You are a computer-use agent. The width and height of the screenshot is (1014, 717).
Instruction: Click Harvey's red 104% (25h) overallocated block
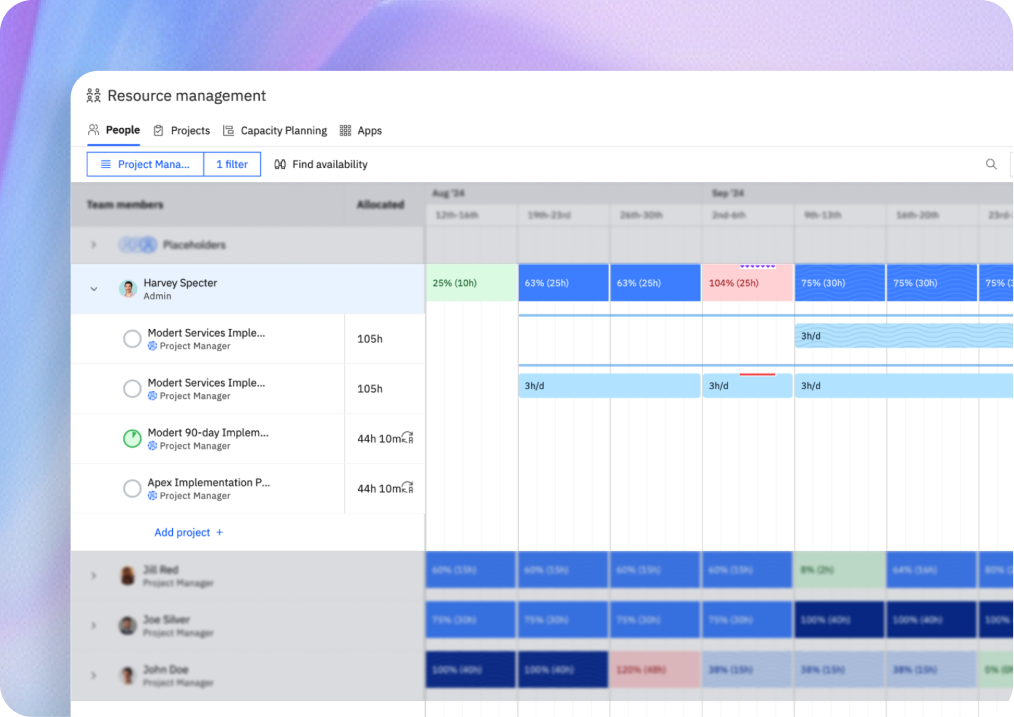pyautogui.click(x=748, y=283)
